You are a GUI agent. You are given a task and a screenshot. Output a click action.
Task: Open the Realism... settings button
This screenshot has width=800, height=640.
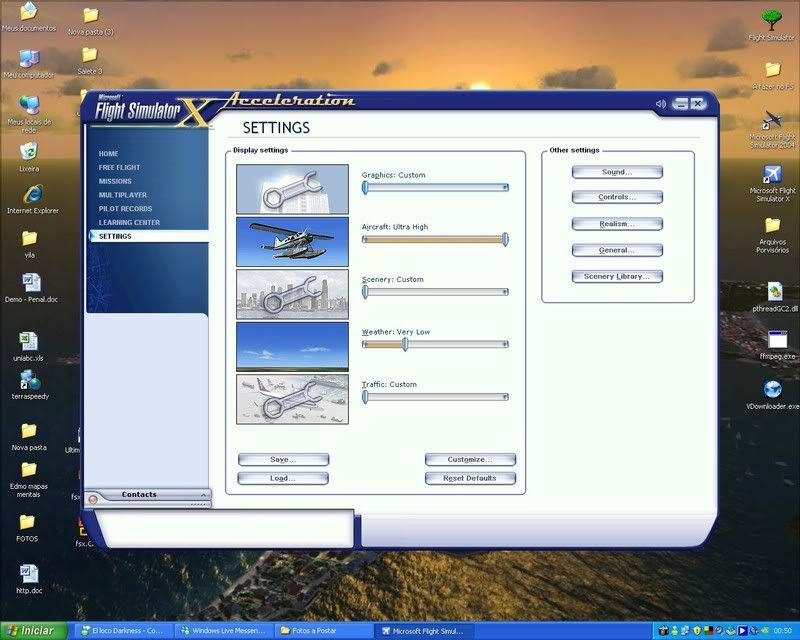tap(617, 224)
